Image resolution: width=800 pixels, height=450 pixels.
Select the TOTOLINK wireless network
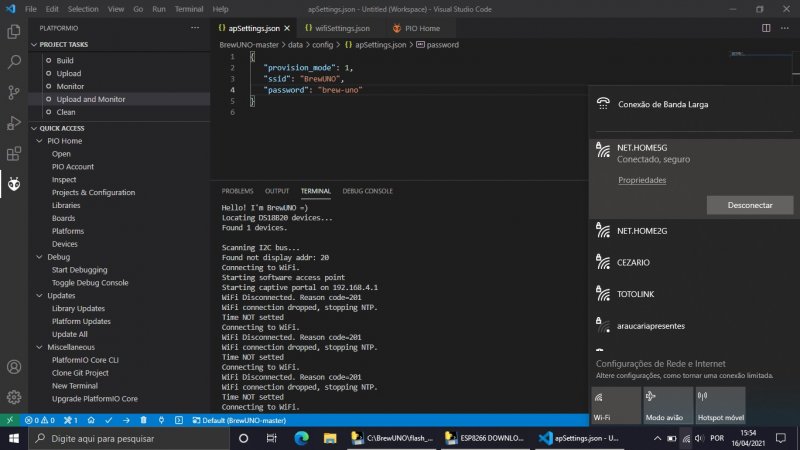694,294
